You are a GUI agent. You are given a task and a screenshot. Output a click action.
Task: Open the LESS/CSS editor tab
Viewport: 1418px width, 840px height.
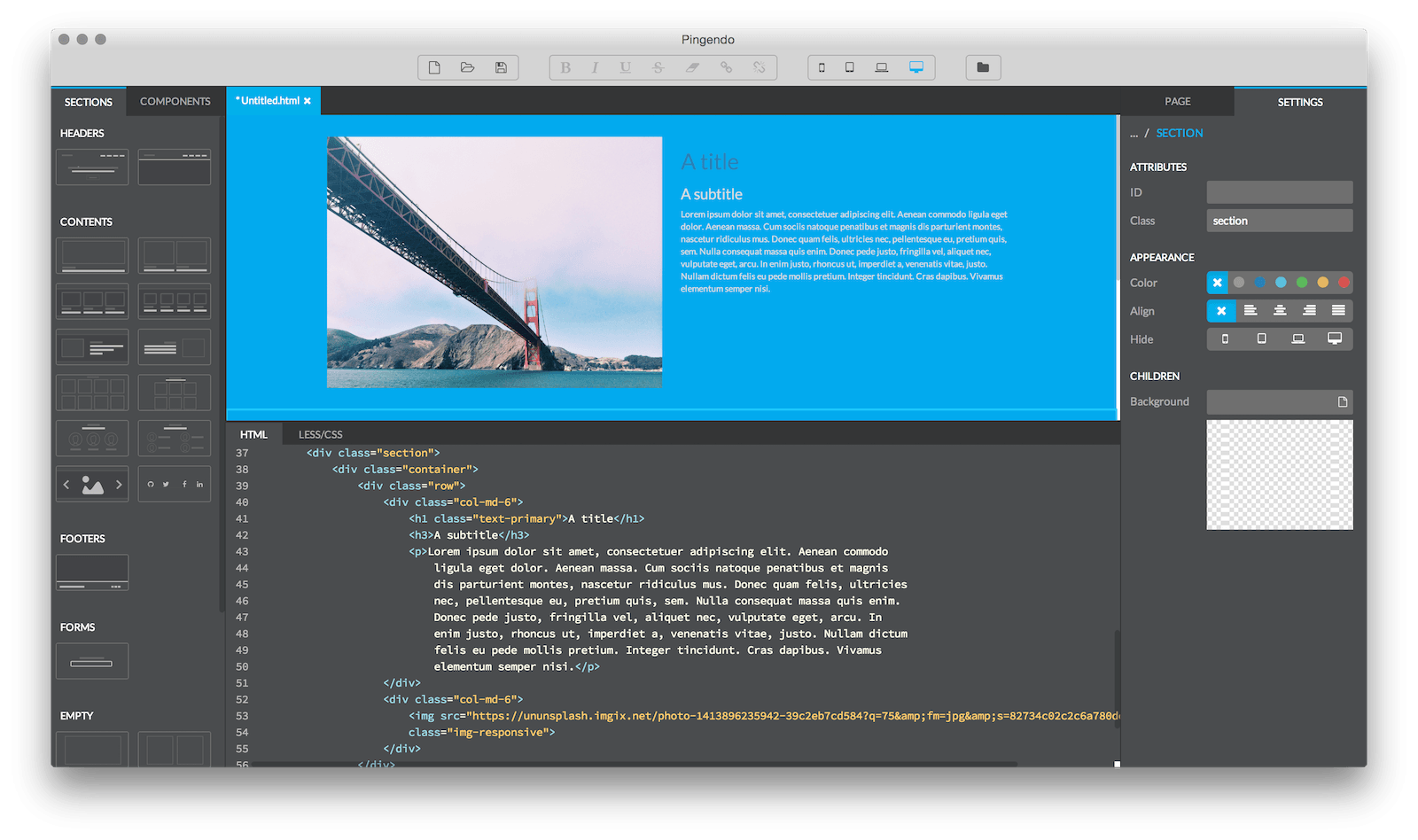click(320, 435)
